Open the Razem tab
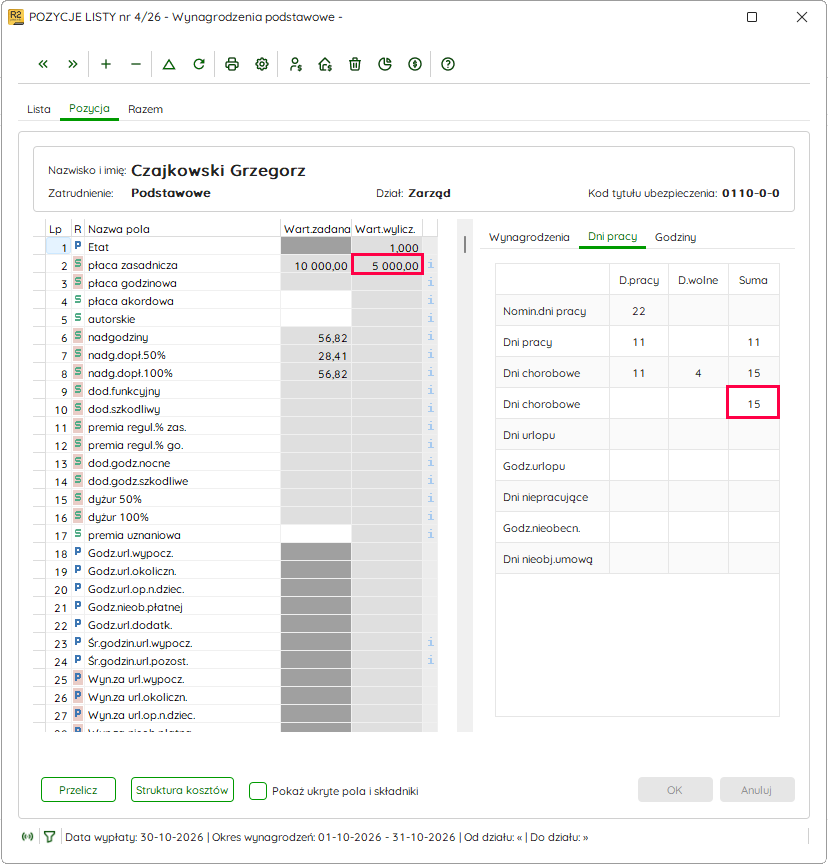Image resolution: width=828 pixels, height=864 pixels. (x=145, y=109)
